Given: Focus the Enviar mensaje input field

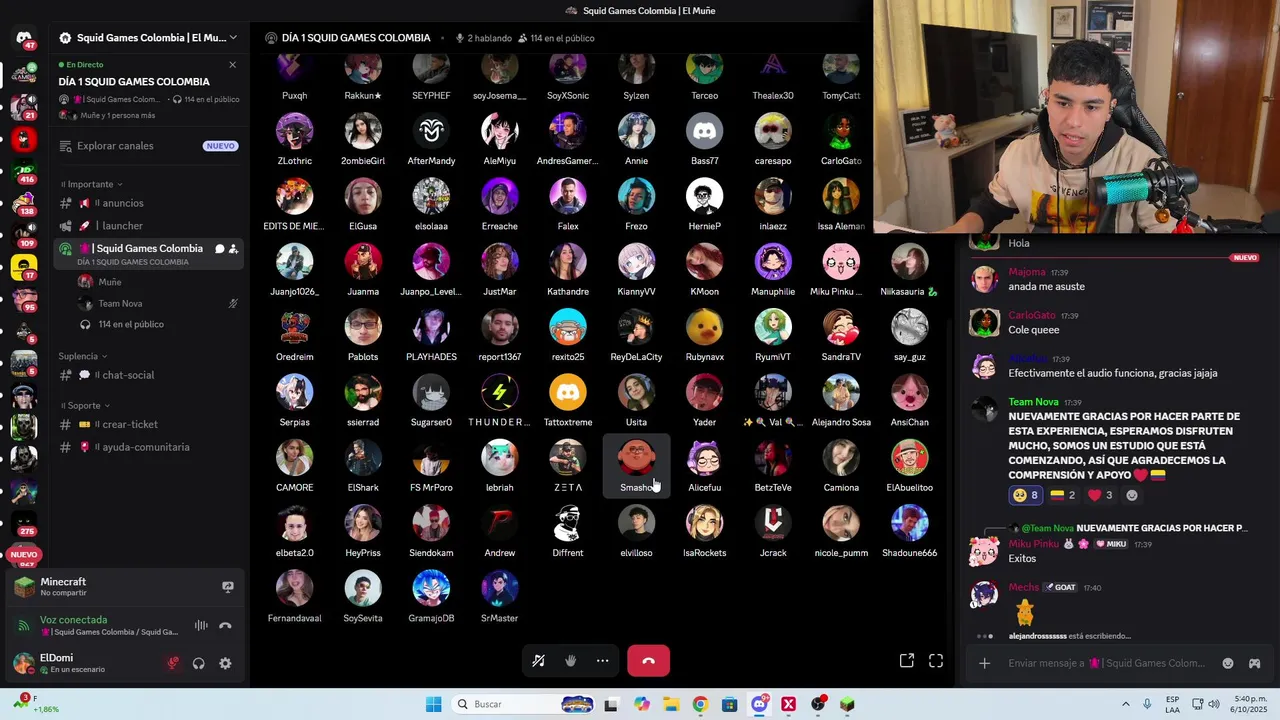Looking at the screenshot, I should (x=1106, y=663).
